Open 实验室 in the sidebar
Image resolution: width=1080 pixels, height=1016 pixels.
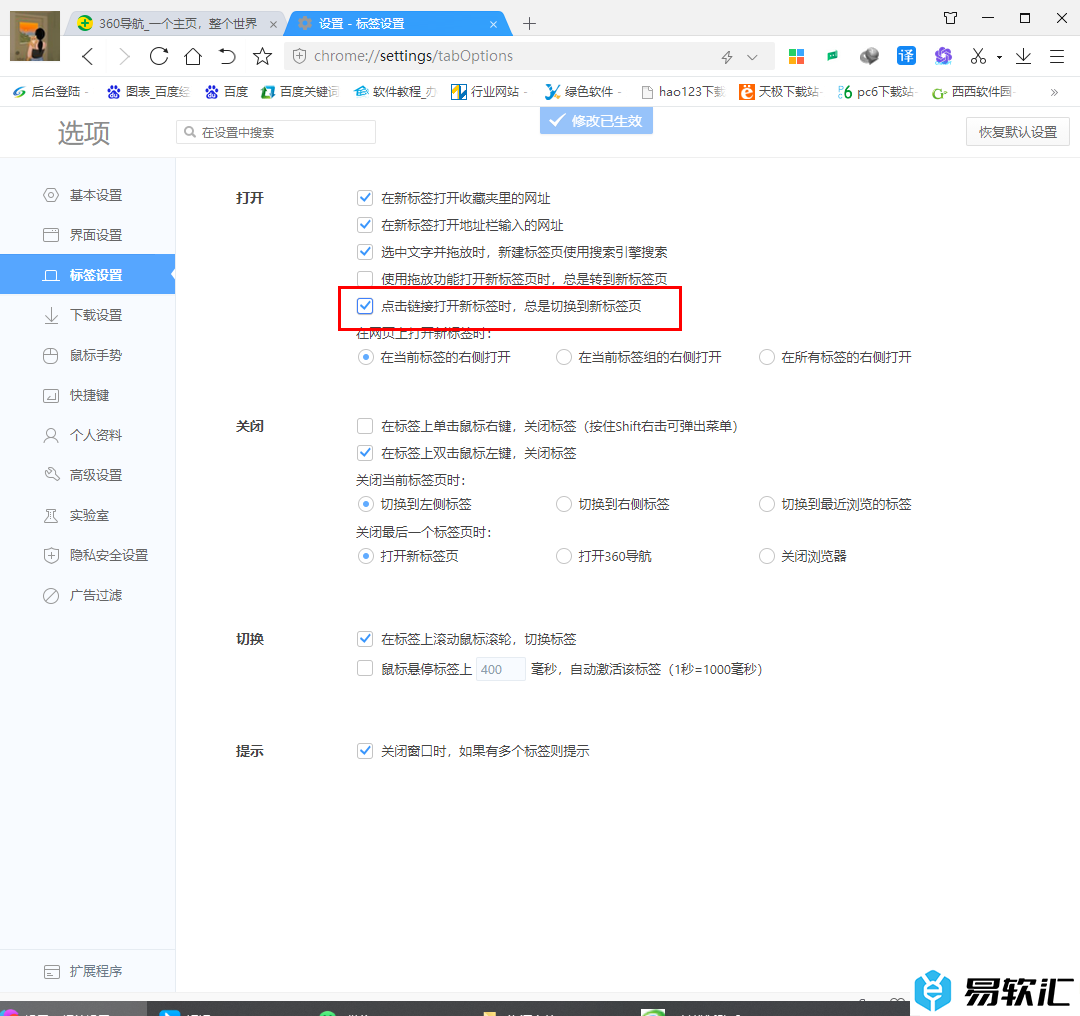click(87, 515)
